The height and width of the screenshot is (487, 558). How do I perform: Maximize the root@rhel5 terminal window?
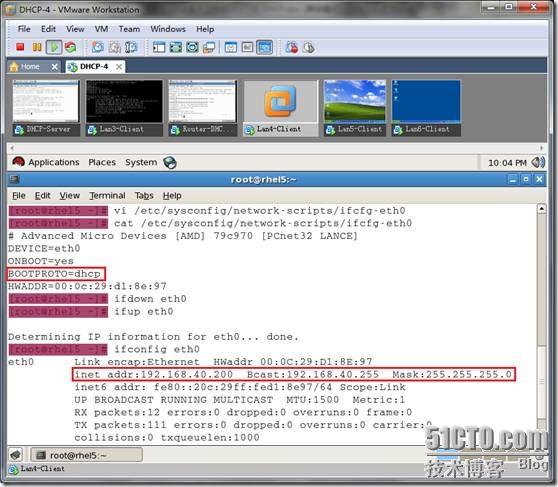click(x=526, y=179)
